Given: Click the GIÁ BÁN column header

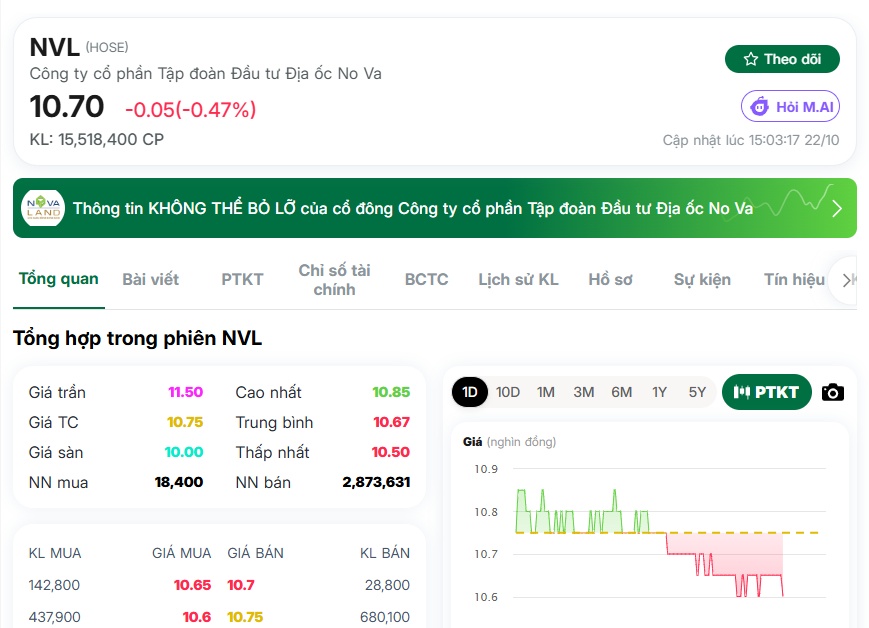Looking at the screenshot, I should (255, 553).
